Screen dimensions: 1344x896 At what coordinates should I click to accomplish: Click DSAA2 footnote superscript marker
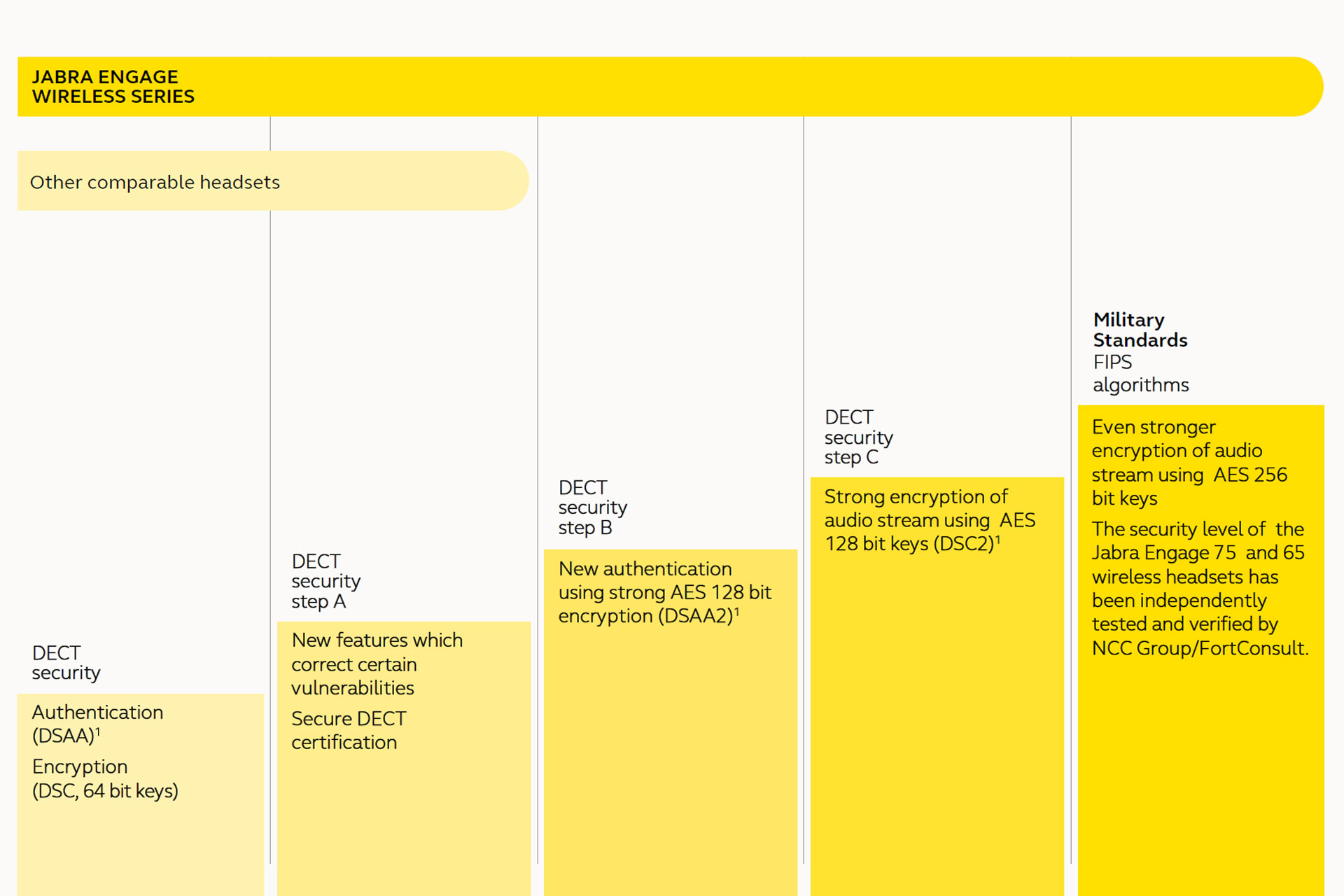737,611
